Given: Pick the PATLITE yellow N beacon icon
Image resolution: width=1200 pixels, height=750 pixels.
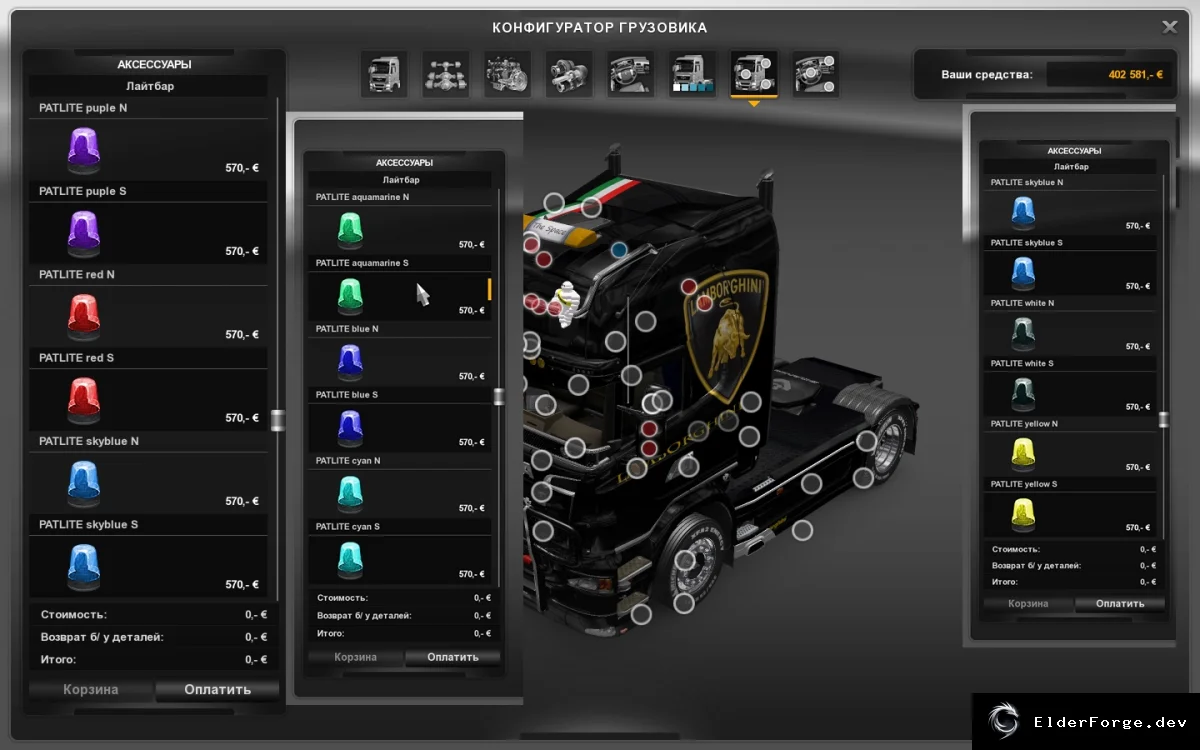Looking at the screenshot, I should (x=1023, y=453).
